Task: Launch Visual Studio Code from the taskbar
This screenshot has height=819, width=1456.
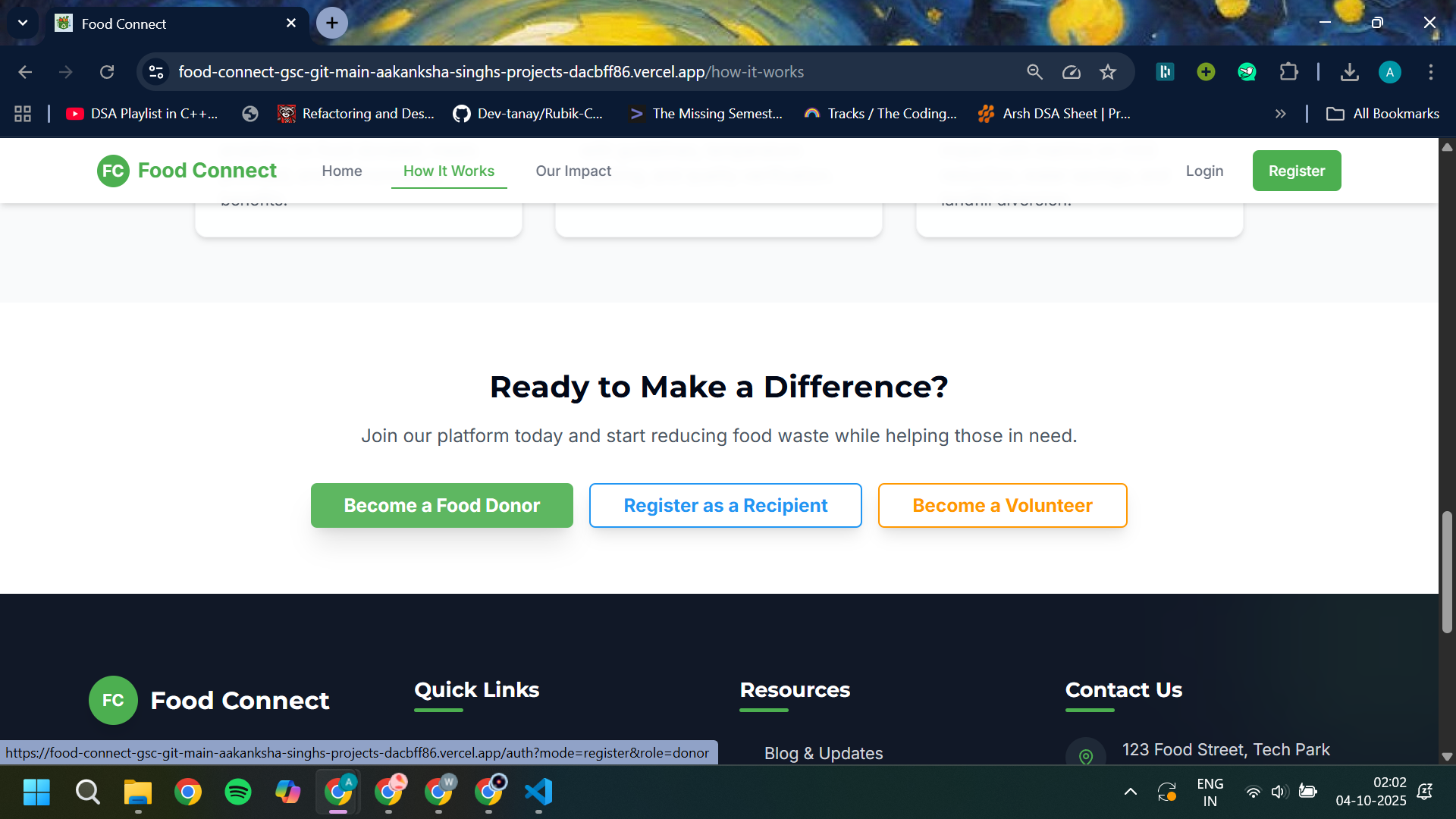Action: 538,792
